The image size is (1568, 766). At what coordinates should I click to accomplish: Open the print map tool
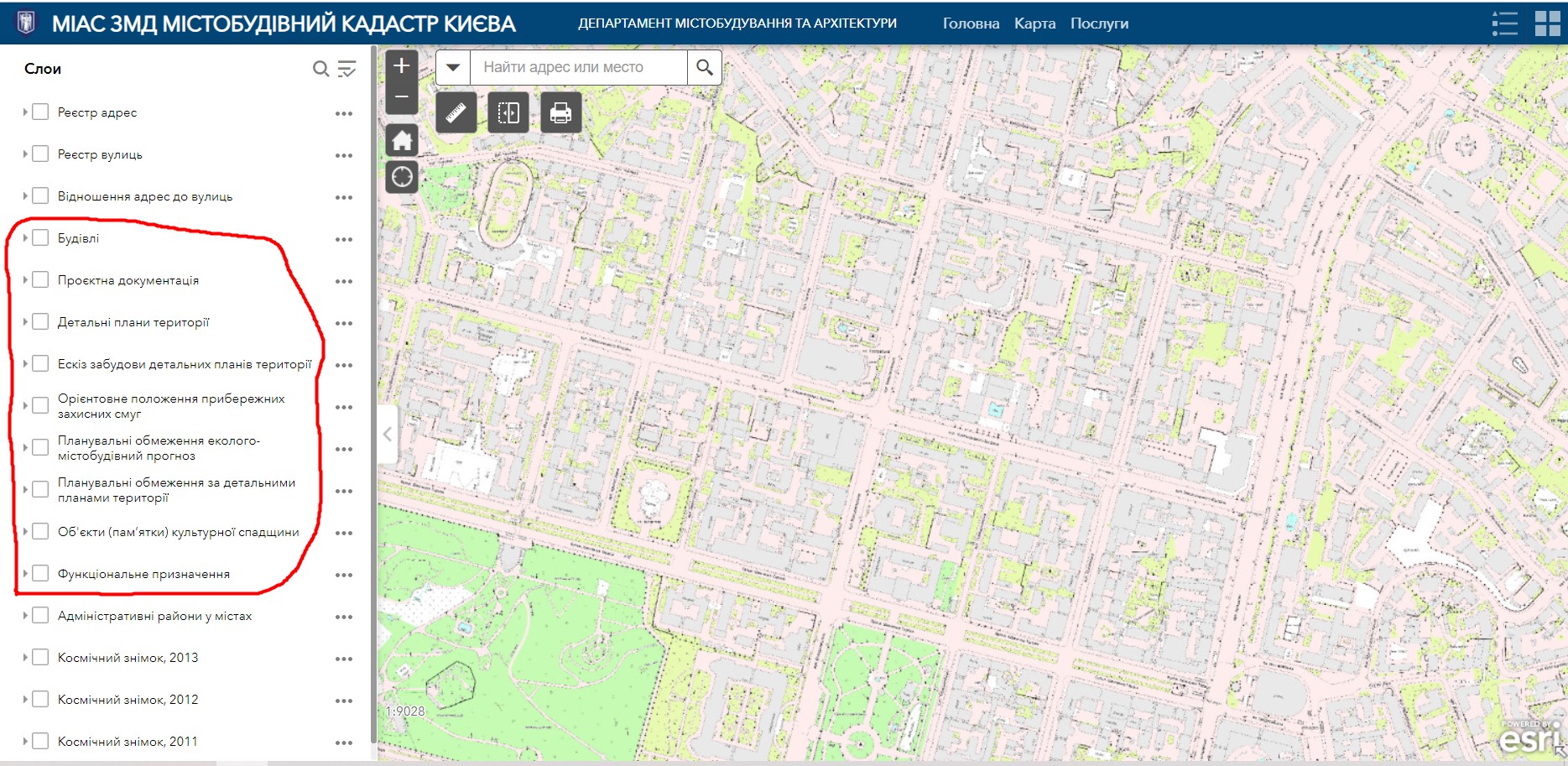coord(560,112)
